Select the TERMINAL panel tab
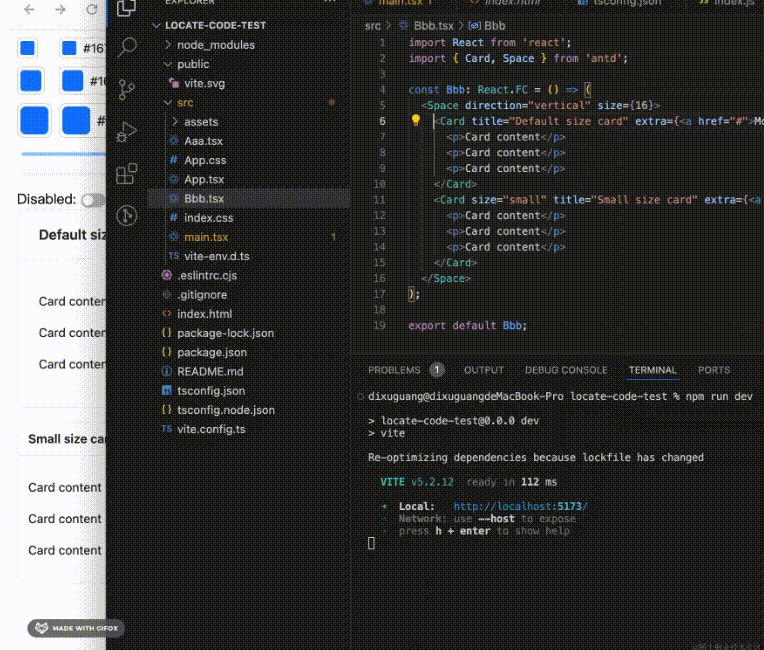Screen dimensions: 764x650 [x=652, y=370]
